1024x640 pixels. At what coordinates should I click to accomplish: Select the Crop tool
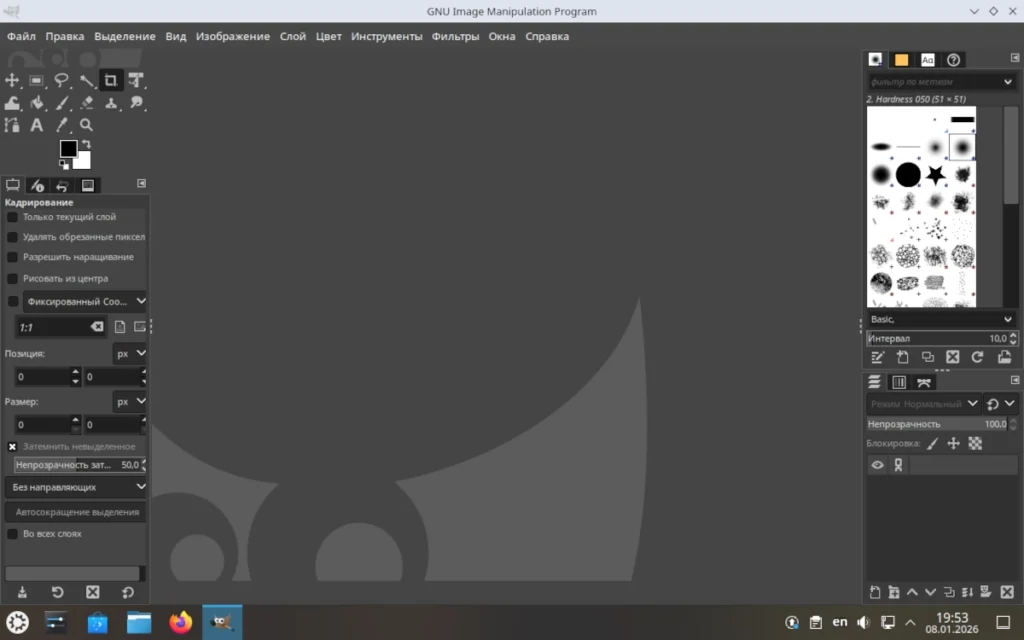(110, 80)
